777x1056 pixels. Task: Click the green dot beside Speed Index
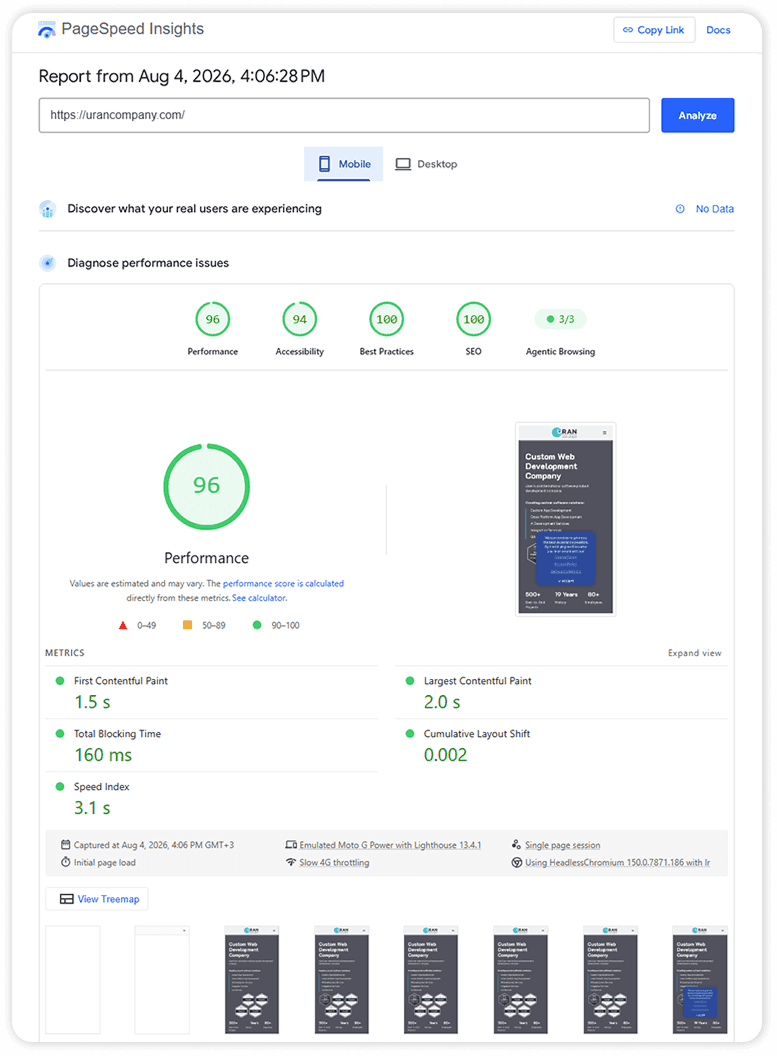60,787
